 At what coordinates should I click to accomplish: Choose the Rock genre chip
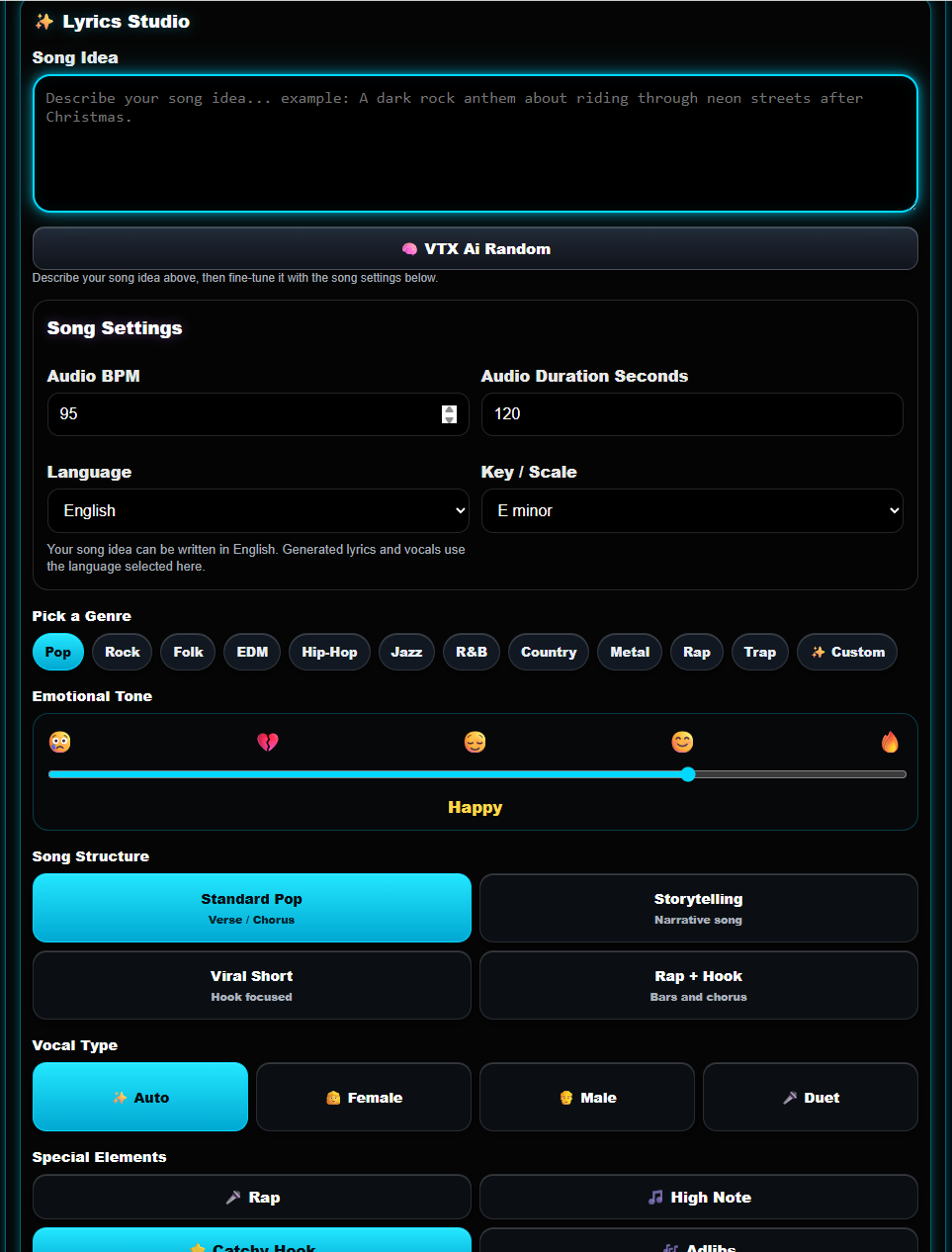coord(123,652)
